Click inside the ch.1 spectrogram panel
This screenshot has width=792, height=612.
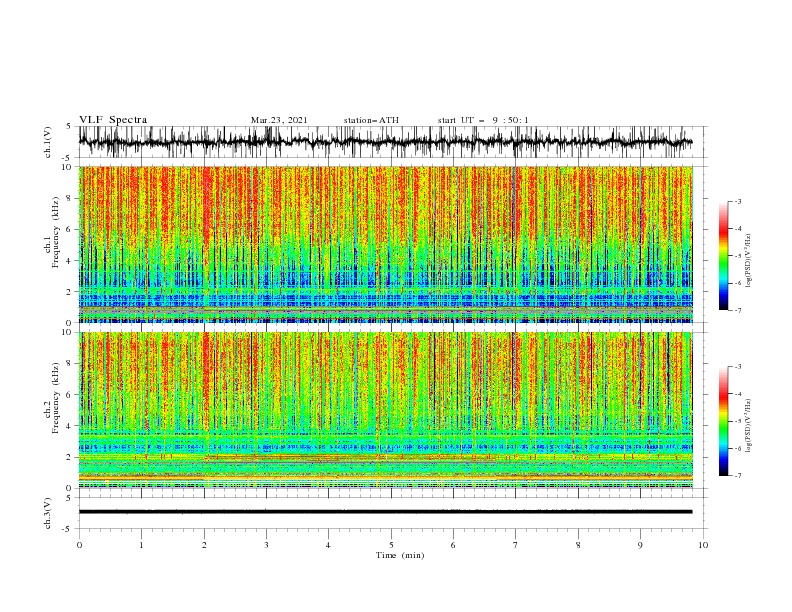pos(386,244)
